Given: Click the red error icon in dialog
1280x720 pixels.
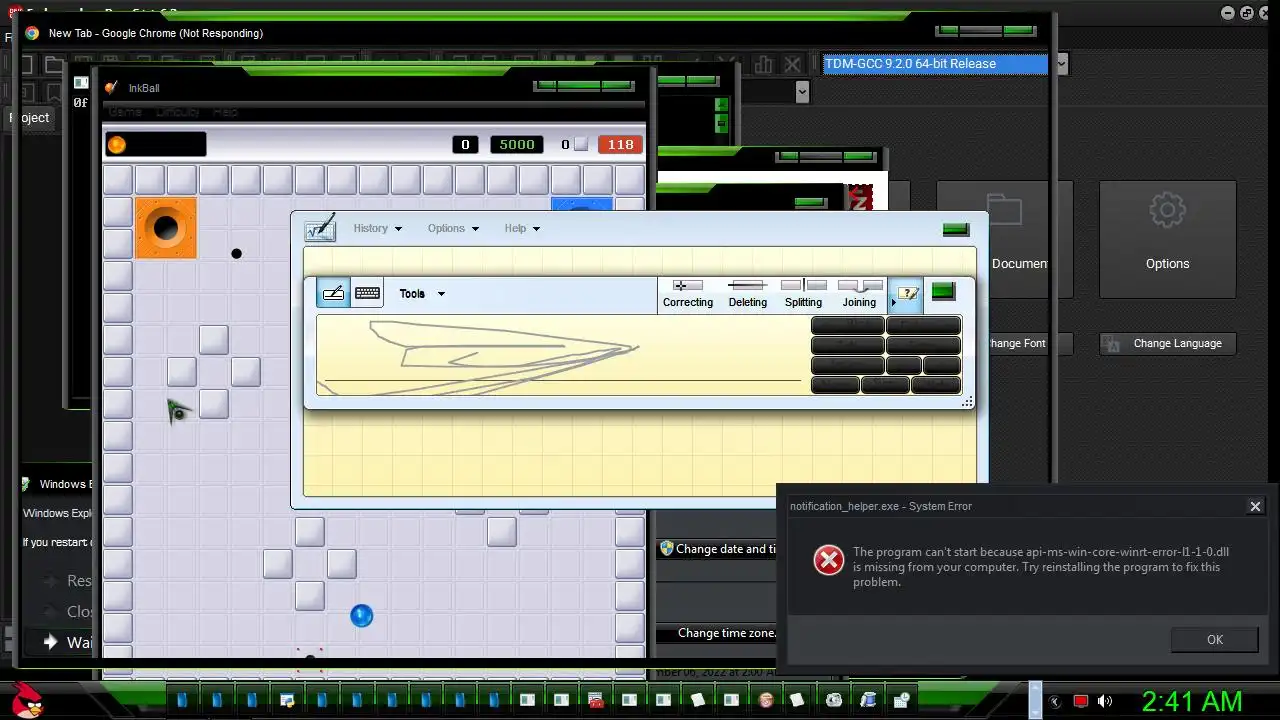Looking at the screenshot, I should pyautogui.click(x=828, y=560).
